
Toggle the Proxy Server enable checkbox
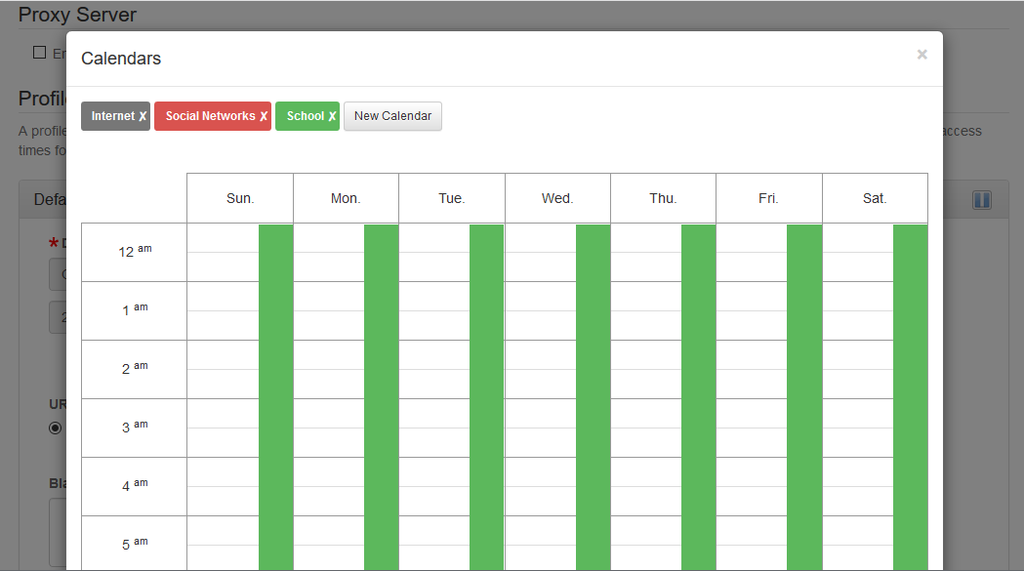tap(40, 52)
